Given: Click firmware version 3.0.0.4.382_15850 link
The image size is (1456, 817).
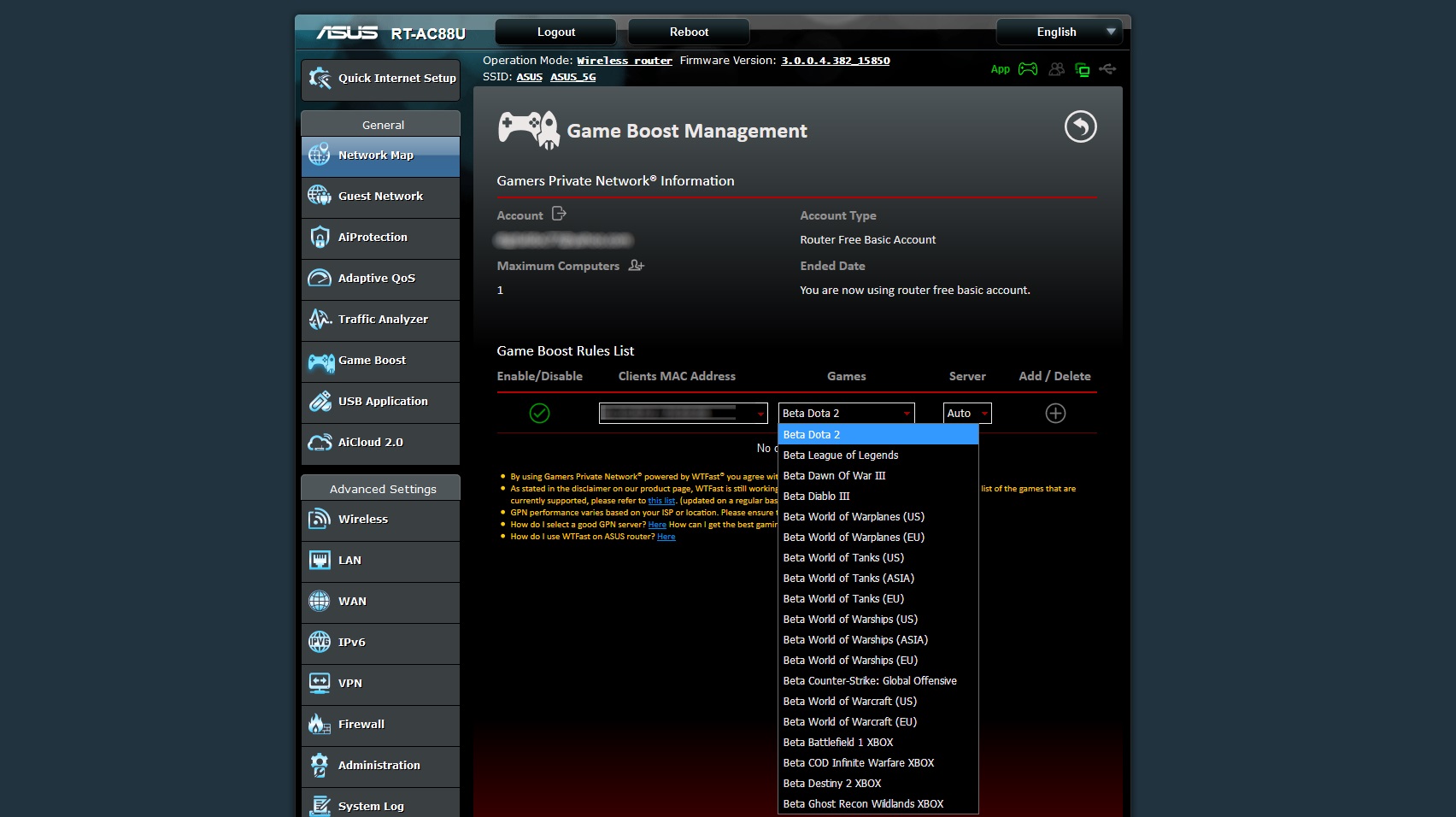Looking at the screenshot, I should (836, 61).
